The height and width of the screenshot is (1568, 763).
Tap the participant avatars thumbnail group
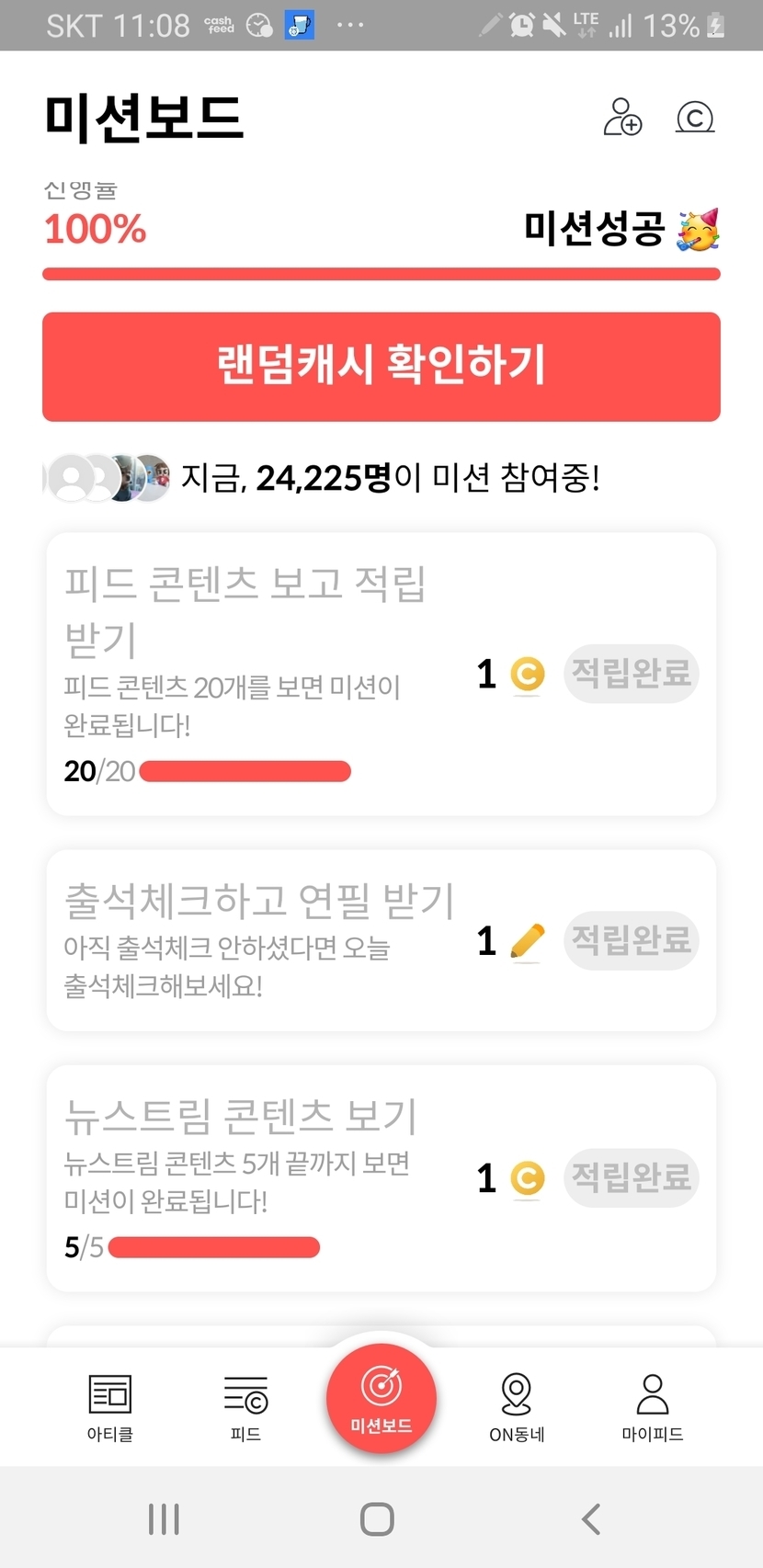tap(108, 478)
